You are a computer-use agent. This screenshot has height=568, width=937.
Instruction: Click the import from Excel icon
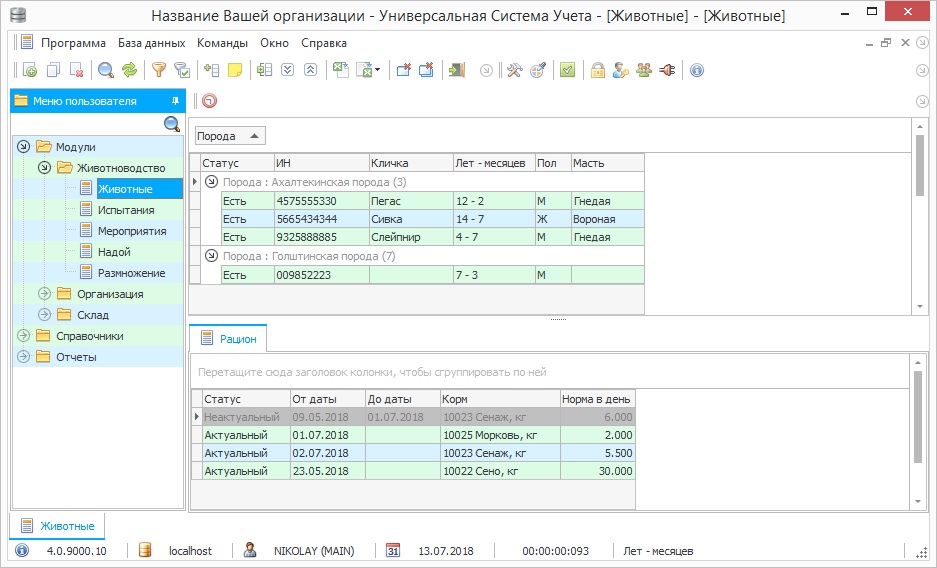[x=341, y=70]
